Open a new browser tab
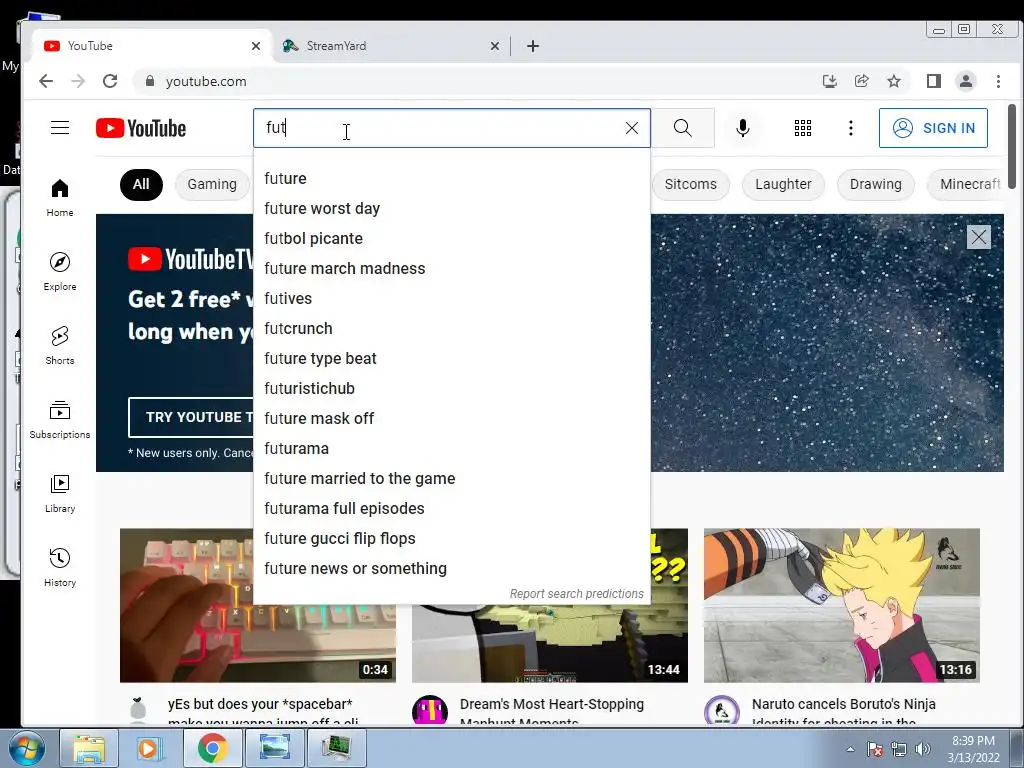The image size is (1024, 768). [533, 46]
